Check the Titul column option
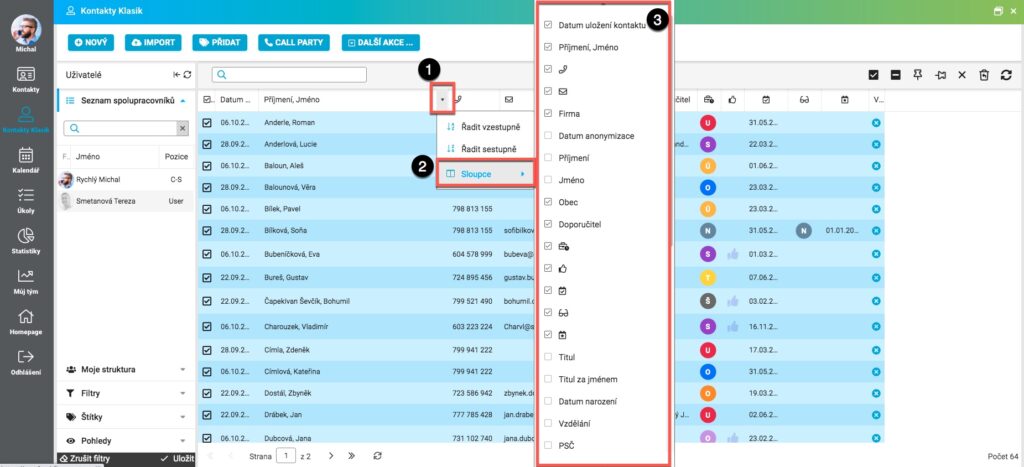The width and height of the screenshot is (1024, 467). [548, 357]
